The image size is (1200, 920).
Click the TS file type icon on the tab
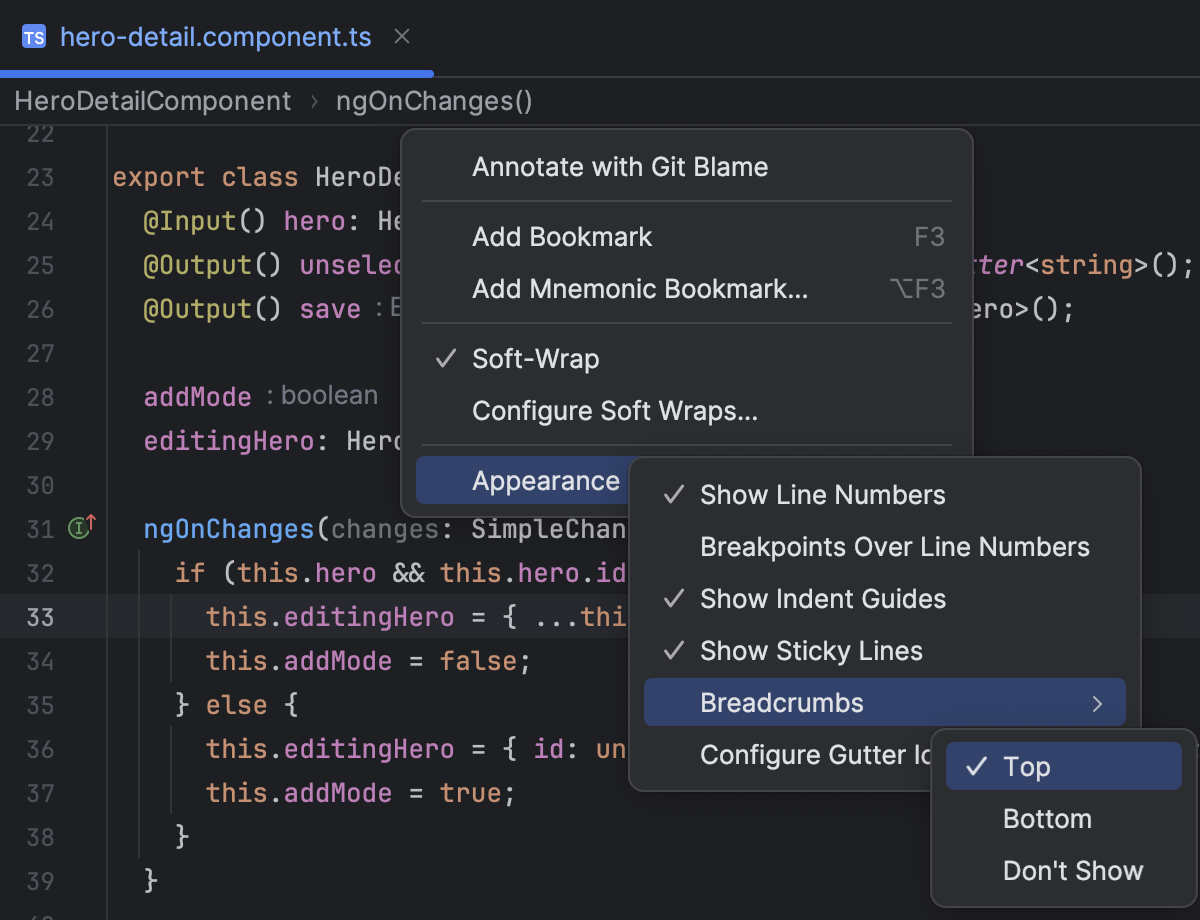(35, 37)
